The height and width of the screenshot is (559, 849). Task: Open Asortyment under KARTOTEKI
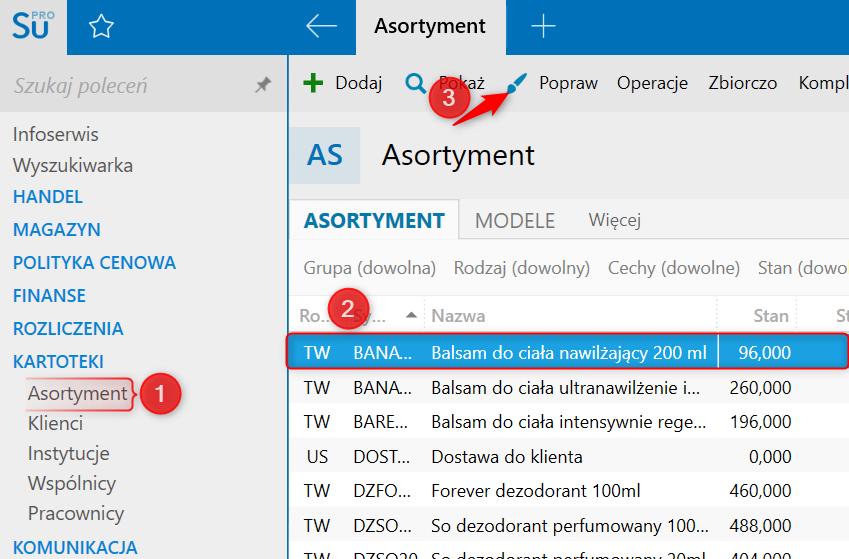(77, 393)
